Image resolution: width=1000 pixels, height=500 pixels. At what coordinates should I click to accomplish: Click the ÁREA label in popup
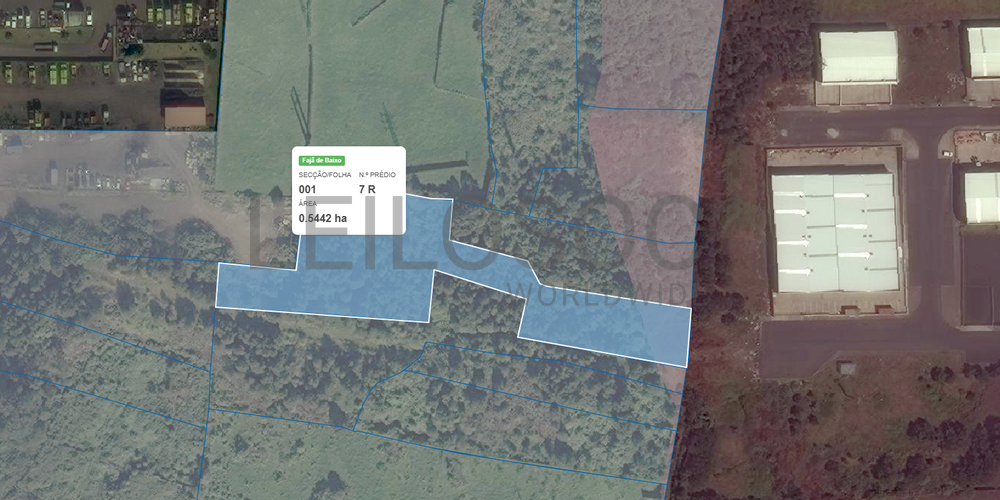[x=308, y=203]
